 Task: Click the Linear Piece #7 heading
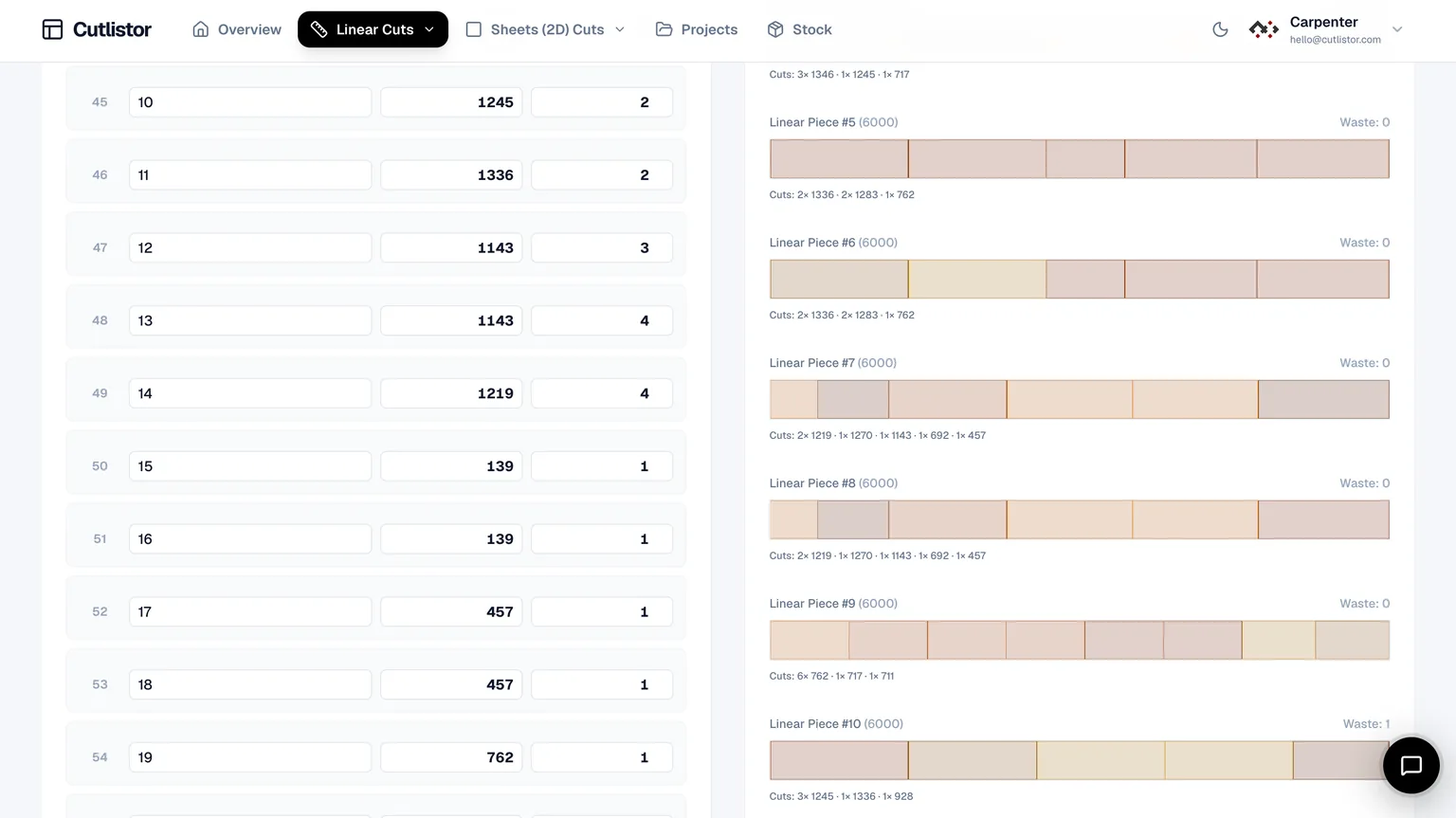tap(832, 363)
